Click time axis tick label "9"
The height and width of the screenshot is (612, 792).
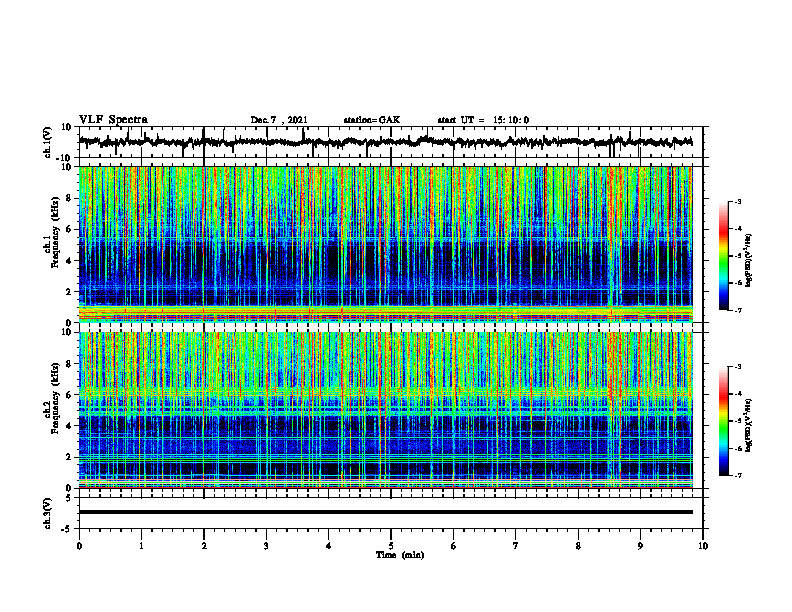pos(640,546)
